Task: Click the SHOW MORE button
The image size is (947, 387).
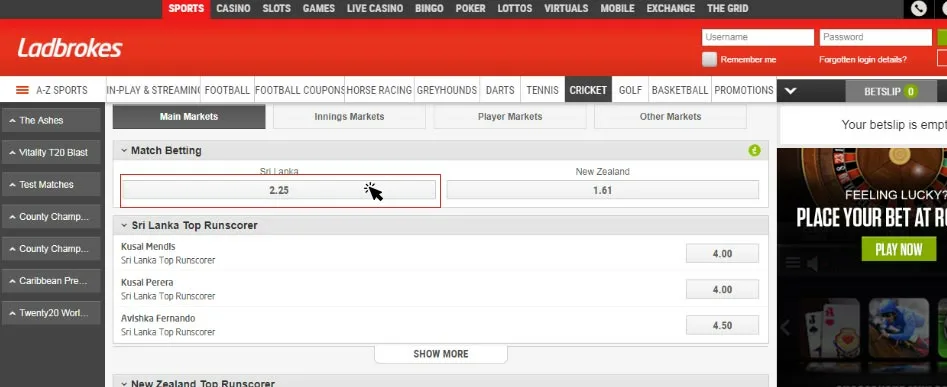Action: coord(441,354)
